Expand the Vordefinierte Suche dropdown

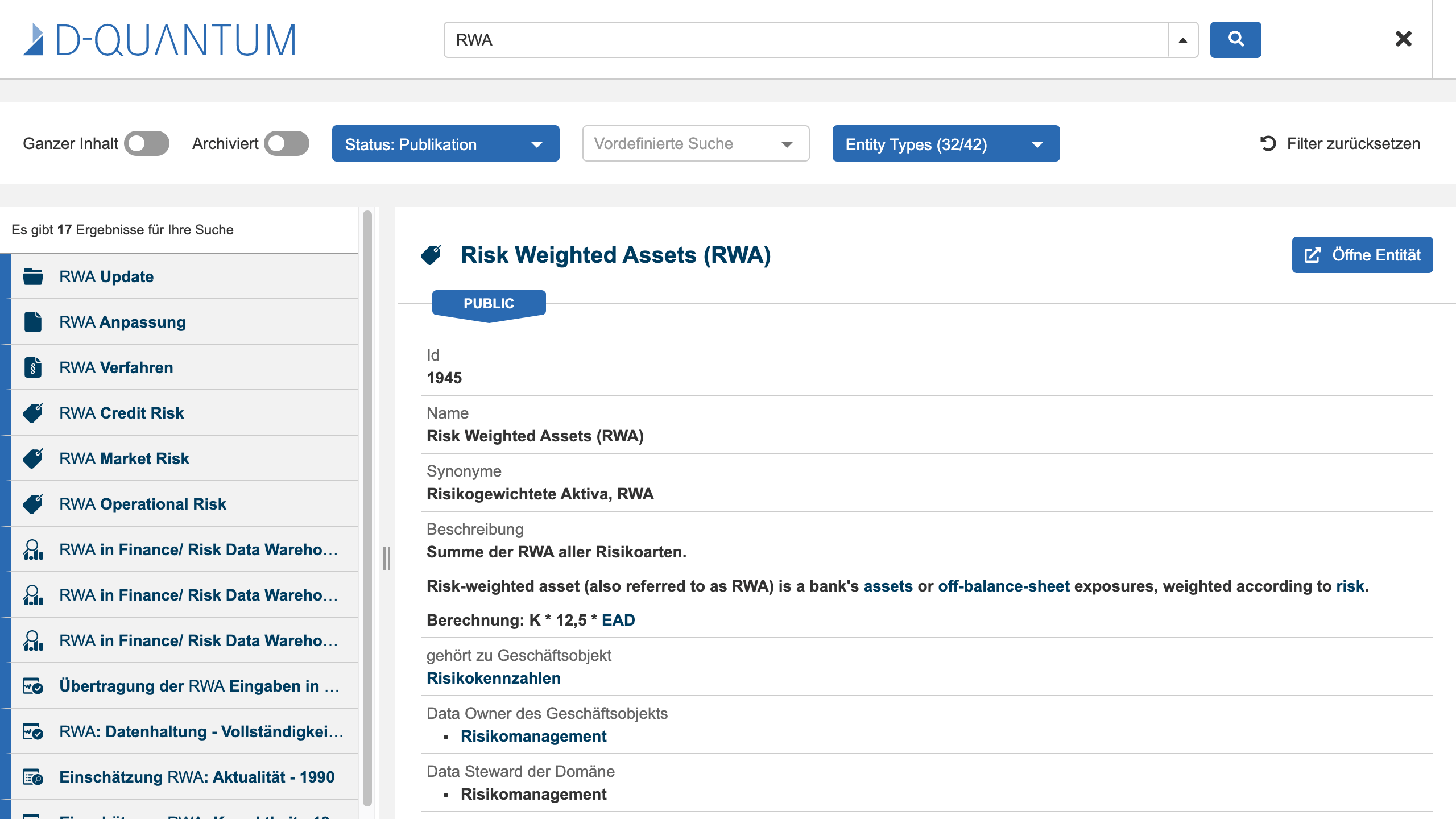pos(695,144)
